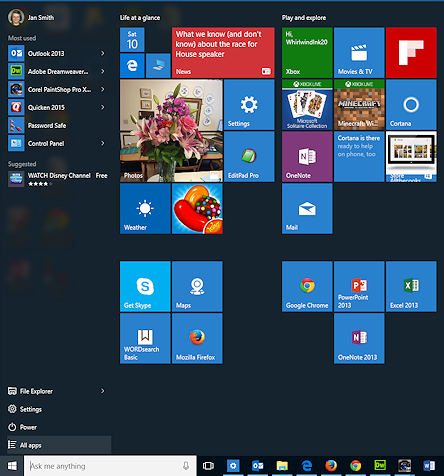The height and width of the screenshot is (476, 444).
Task: Open Settings gear on the taskbar
Action: point(233,466)
